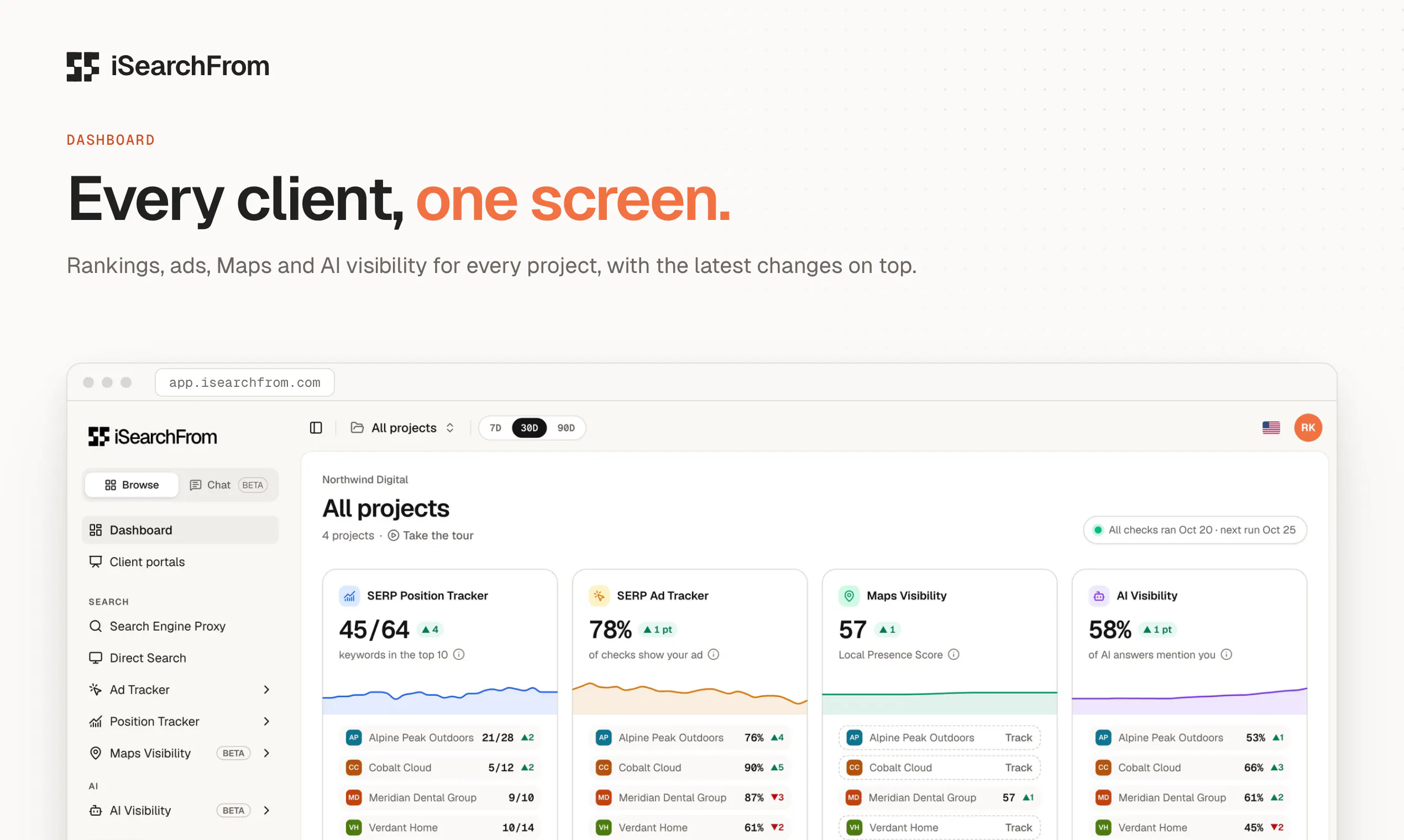
Task: Click the Chat tab message icon
Action: 195,485
